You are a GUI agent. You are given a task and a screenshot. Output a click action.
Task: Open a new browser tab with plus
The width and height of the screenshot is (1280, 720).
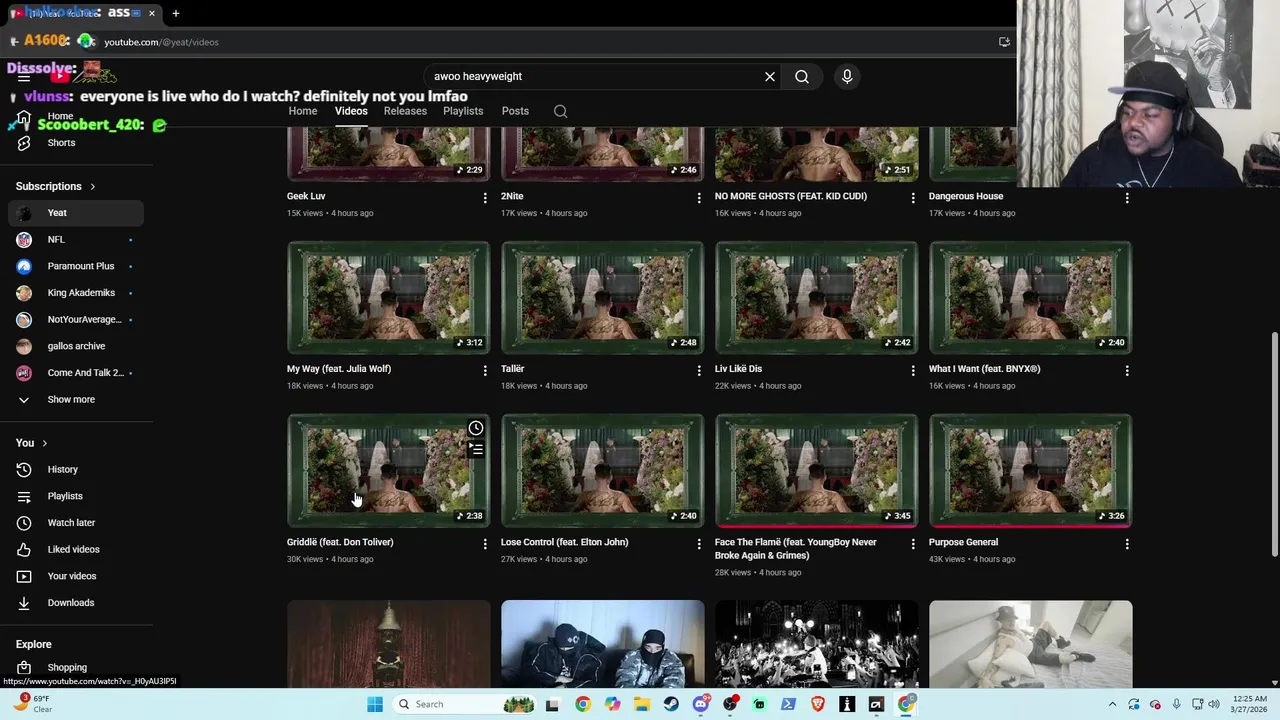pos(176,13)
